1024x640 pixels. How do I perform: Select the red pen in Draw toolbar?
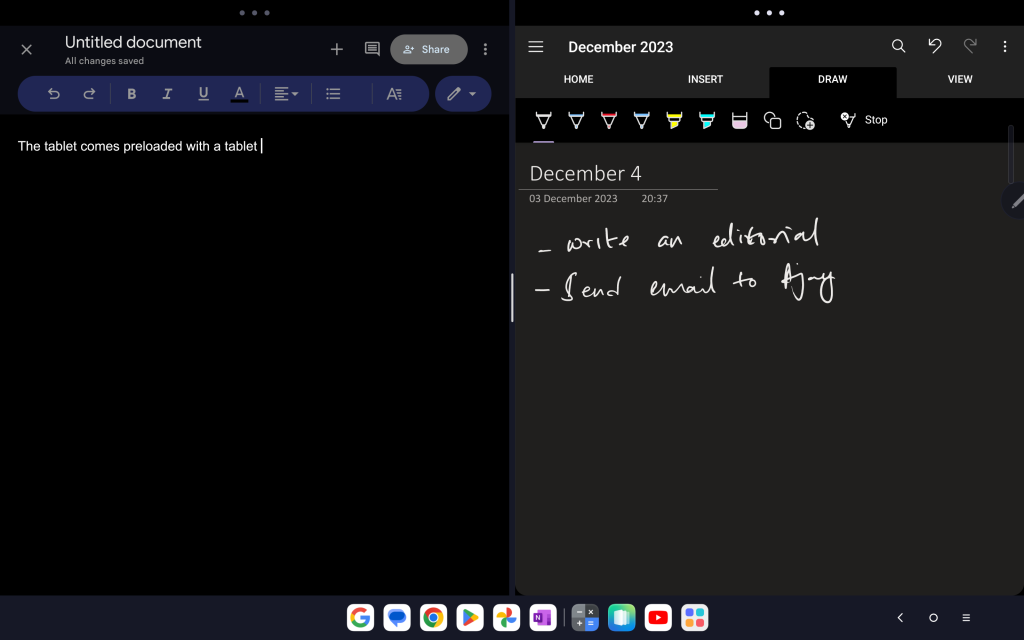(609, 120)
